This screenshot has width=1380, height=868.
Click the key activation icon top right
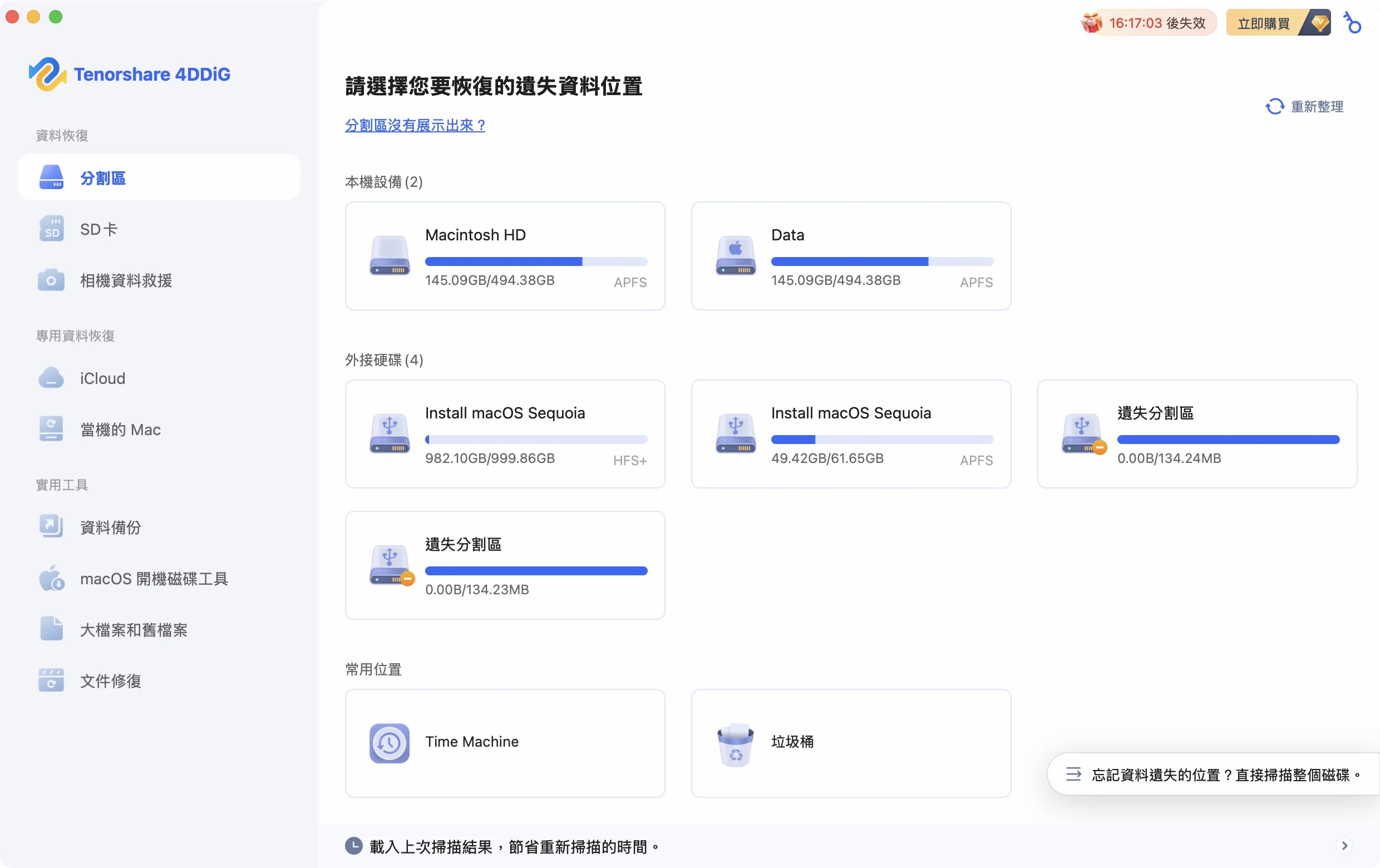coord(1353,23)
